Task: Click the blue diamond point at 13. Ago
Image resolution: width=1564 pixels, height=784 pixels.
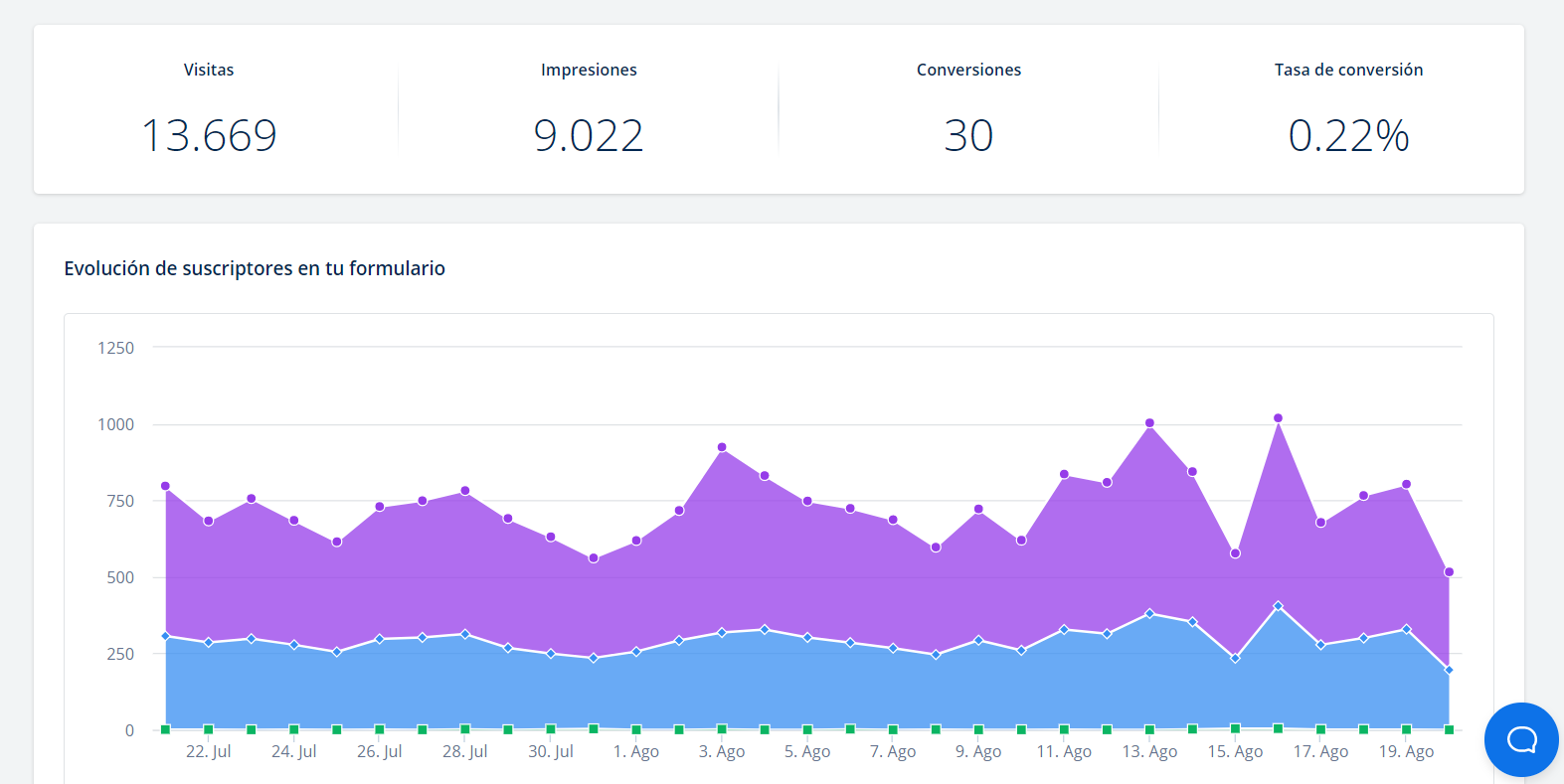Action: pos(1149,613)
